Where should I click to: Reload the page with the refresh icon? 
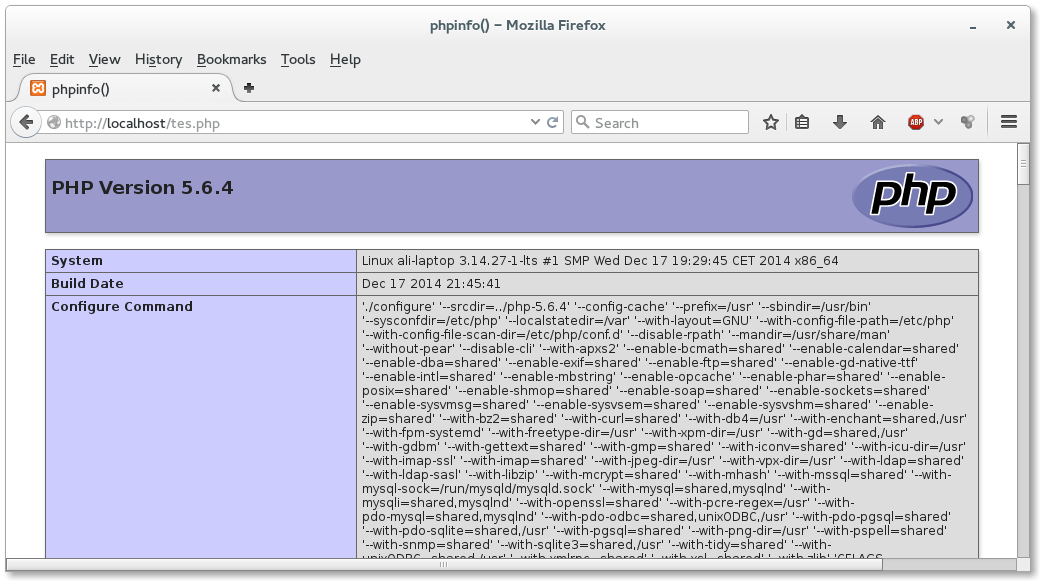click(552, 123)
